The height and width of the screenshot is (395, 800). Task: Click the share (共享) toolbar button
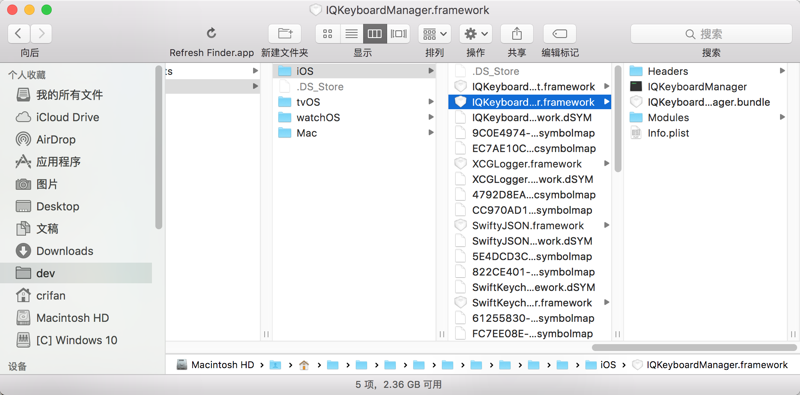(x=517, y=34)
